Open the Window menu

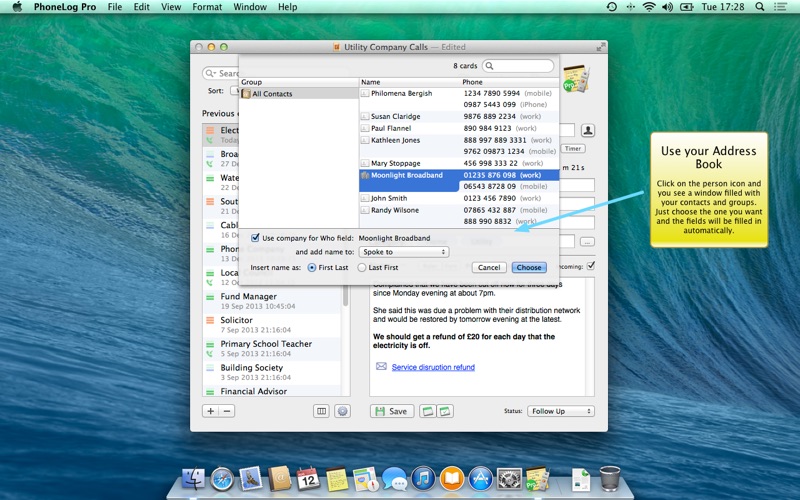[249, 7]
